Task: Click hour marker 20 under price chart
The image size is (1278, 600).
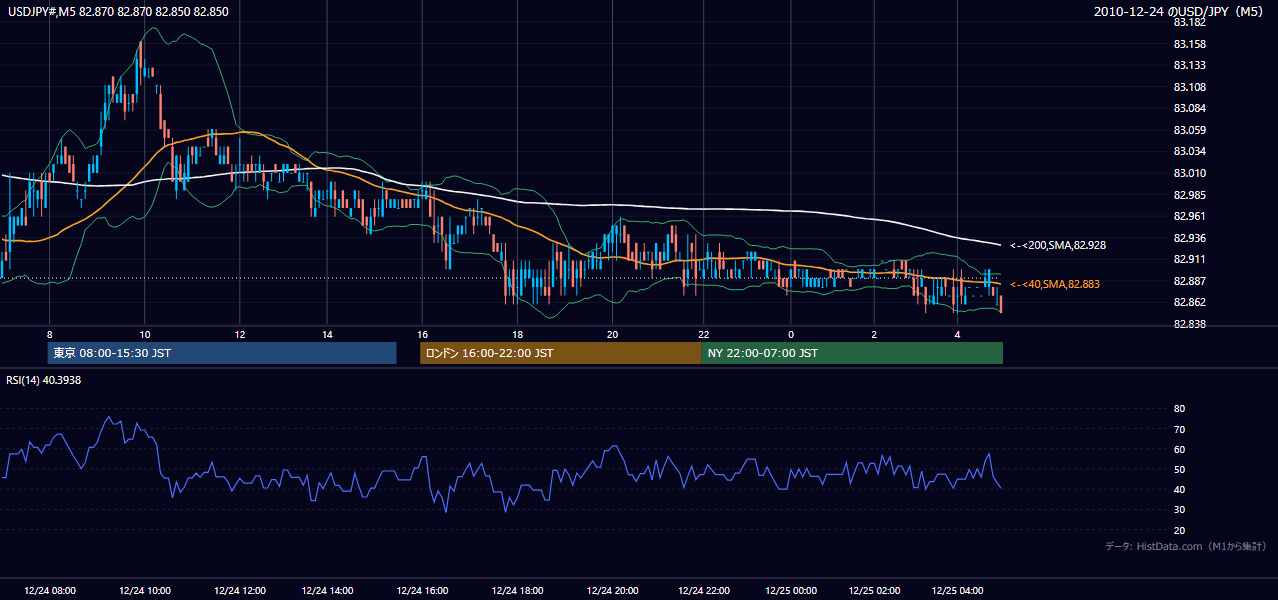Action: pos(613,334)
